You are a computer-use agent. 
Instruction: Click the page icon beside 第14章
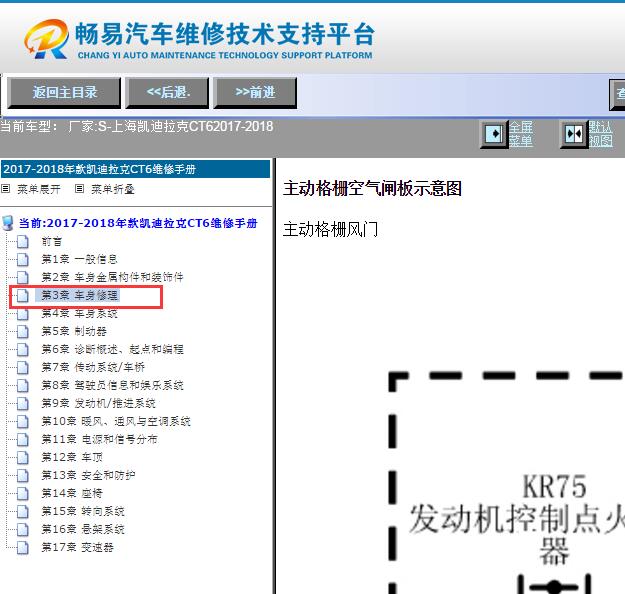tap(23, 493)
